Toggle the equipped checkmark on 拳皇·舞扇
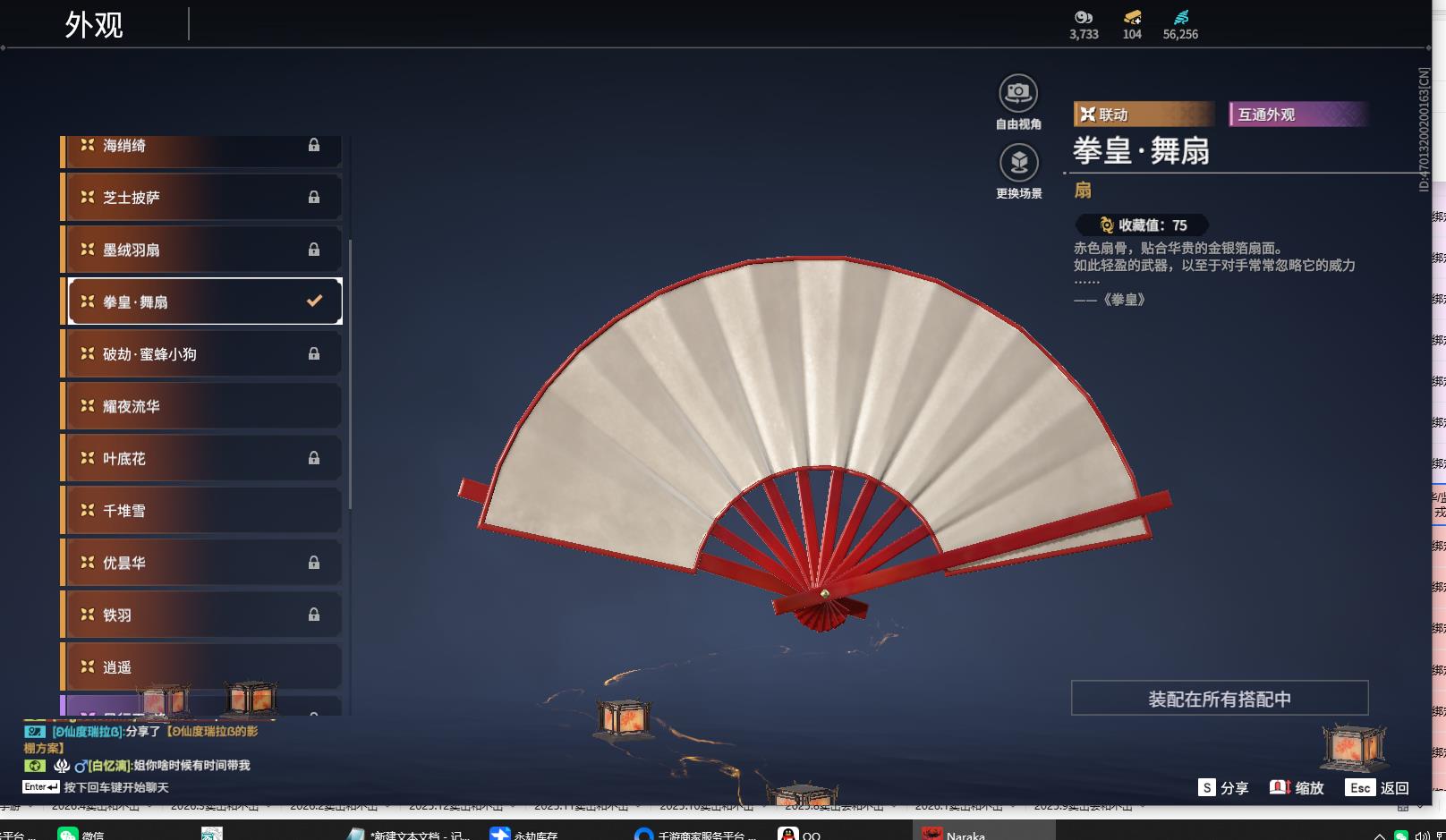 [x=314, y=301]
